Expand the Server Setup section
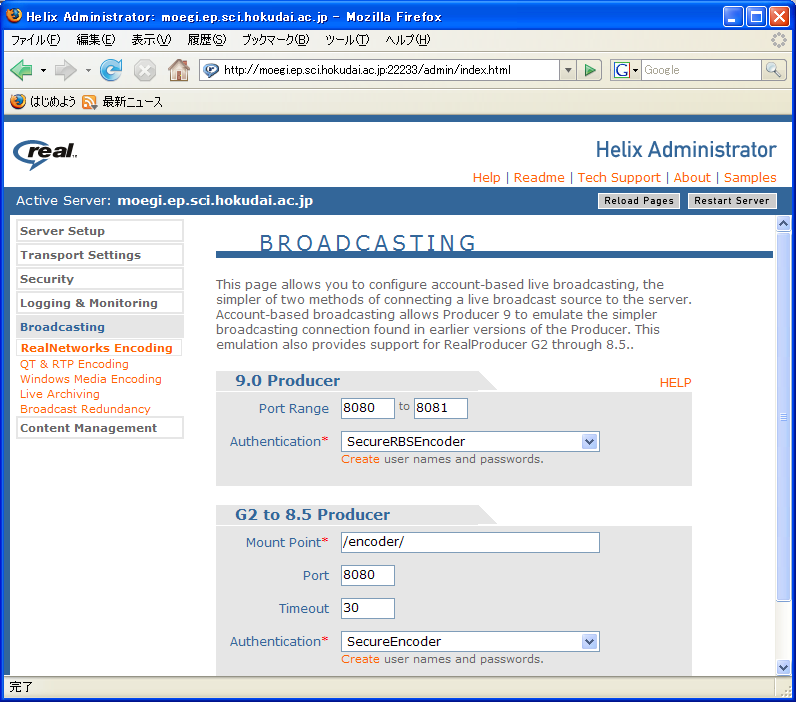The height and width of the screenshot is (702, 796). [100, 231]
